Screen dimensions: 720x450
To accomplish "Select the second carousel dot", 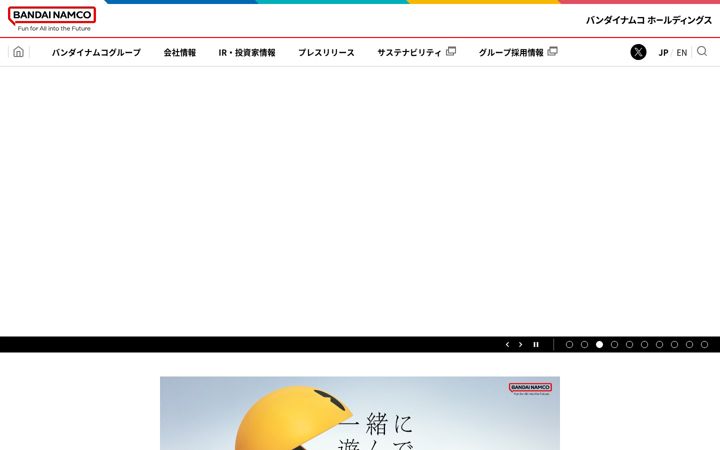I will [585, 344].
